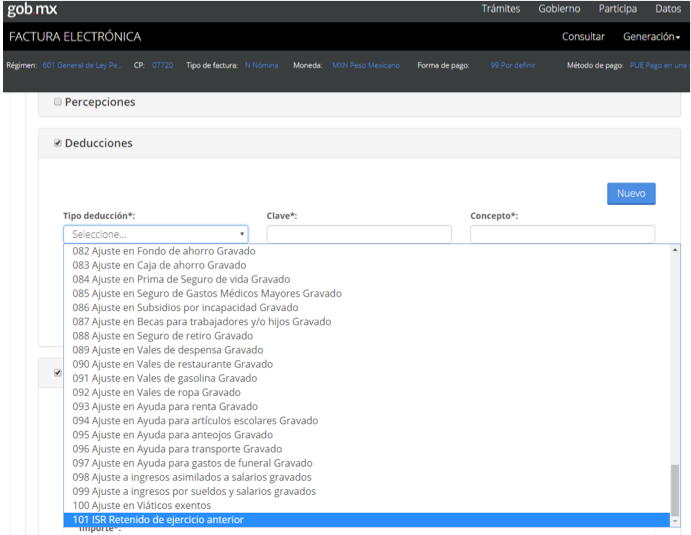This screenshot has width=691, height=535.
Task: Click the CP value 07720
Action: (x=163, y=65)
